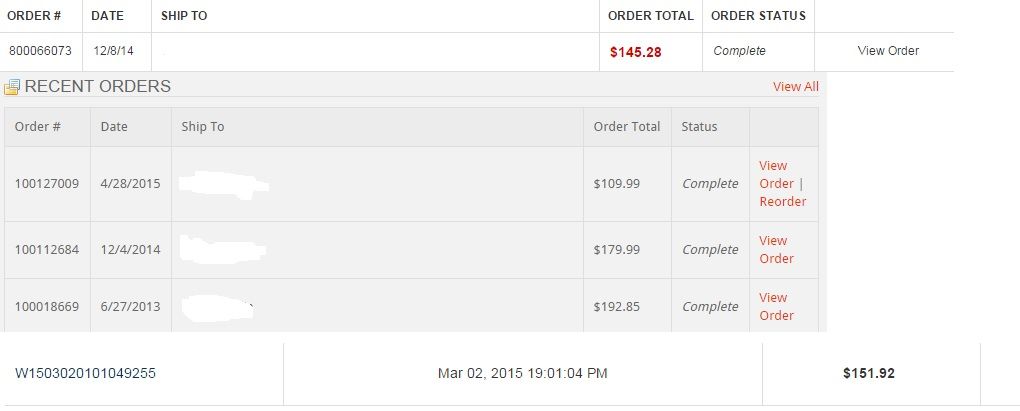Click the Status column header in recent orders
This screenshot has width=1020, height=411.
coord(699,127)
